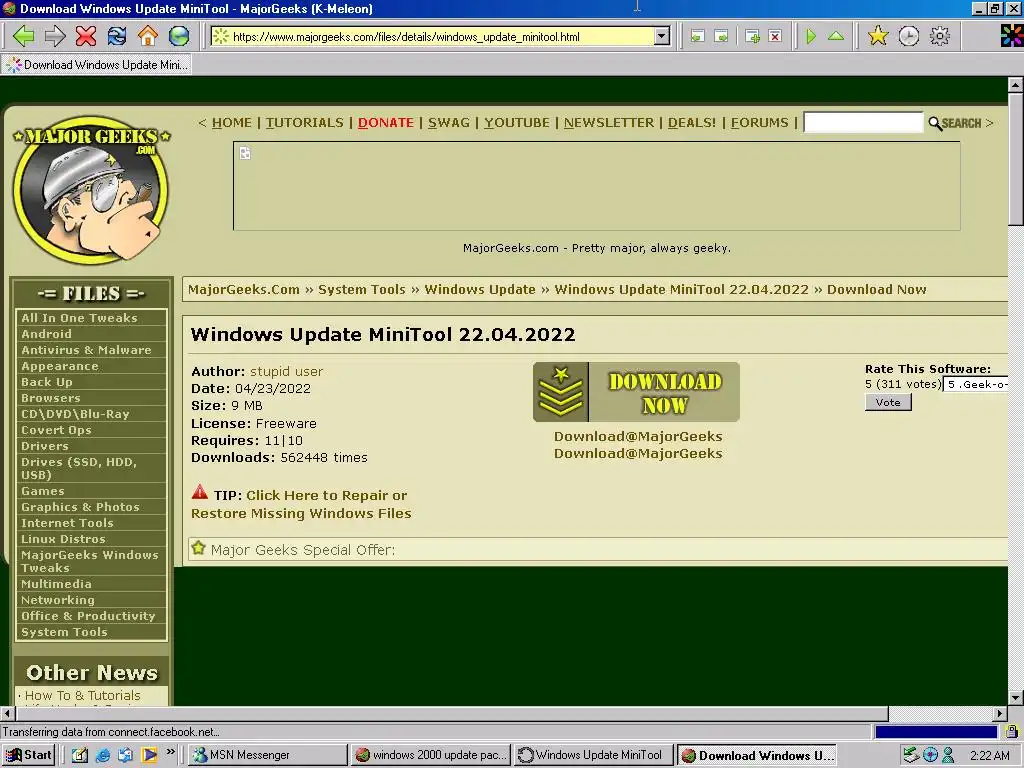Open FORUMS in site navigation
The height and width of the screenshot is (768, 1024).
point(760,123)
